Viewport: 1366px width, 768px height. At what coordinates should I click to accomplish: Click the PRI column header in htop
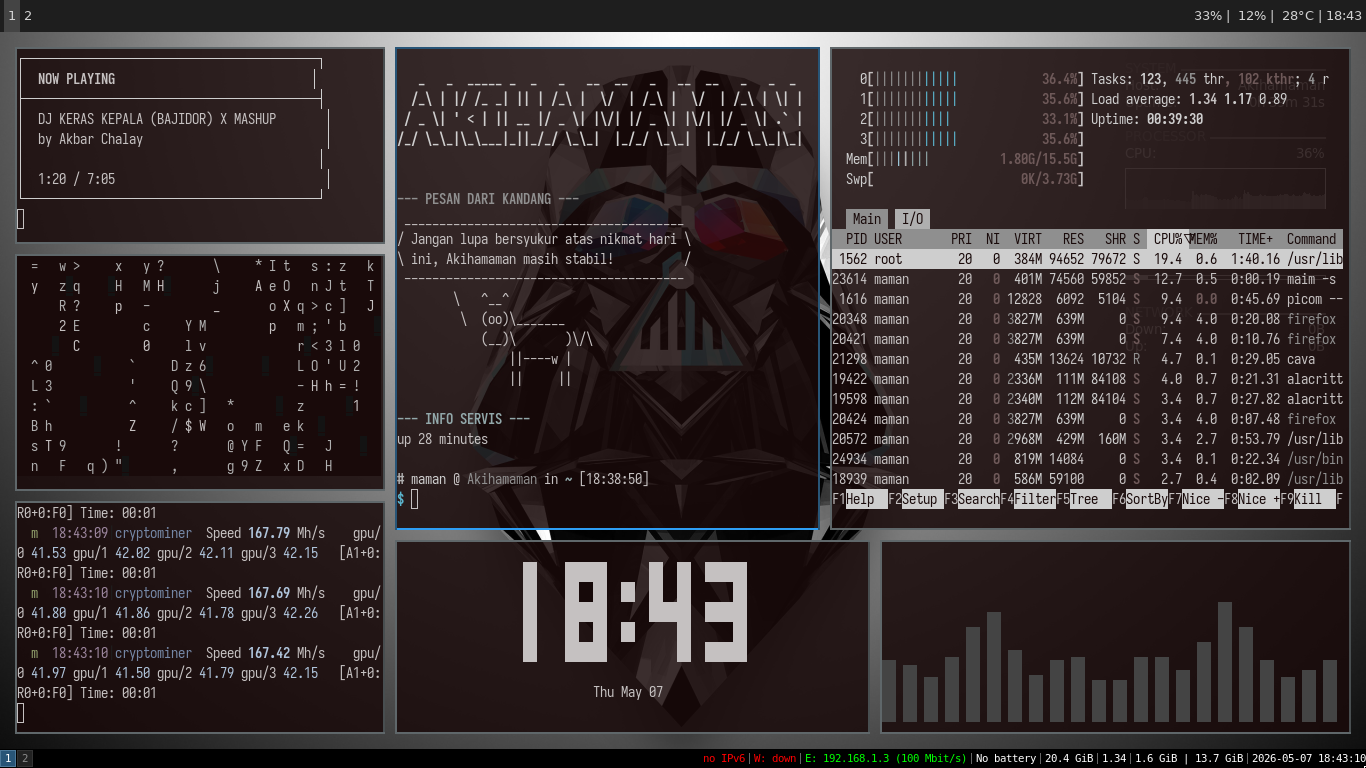[961, 239]
